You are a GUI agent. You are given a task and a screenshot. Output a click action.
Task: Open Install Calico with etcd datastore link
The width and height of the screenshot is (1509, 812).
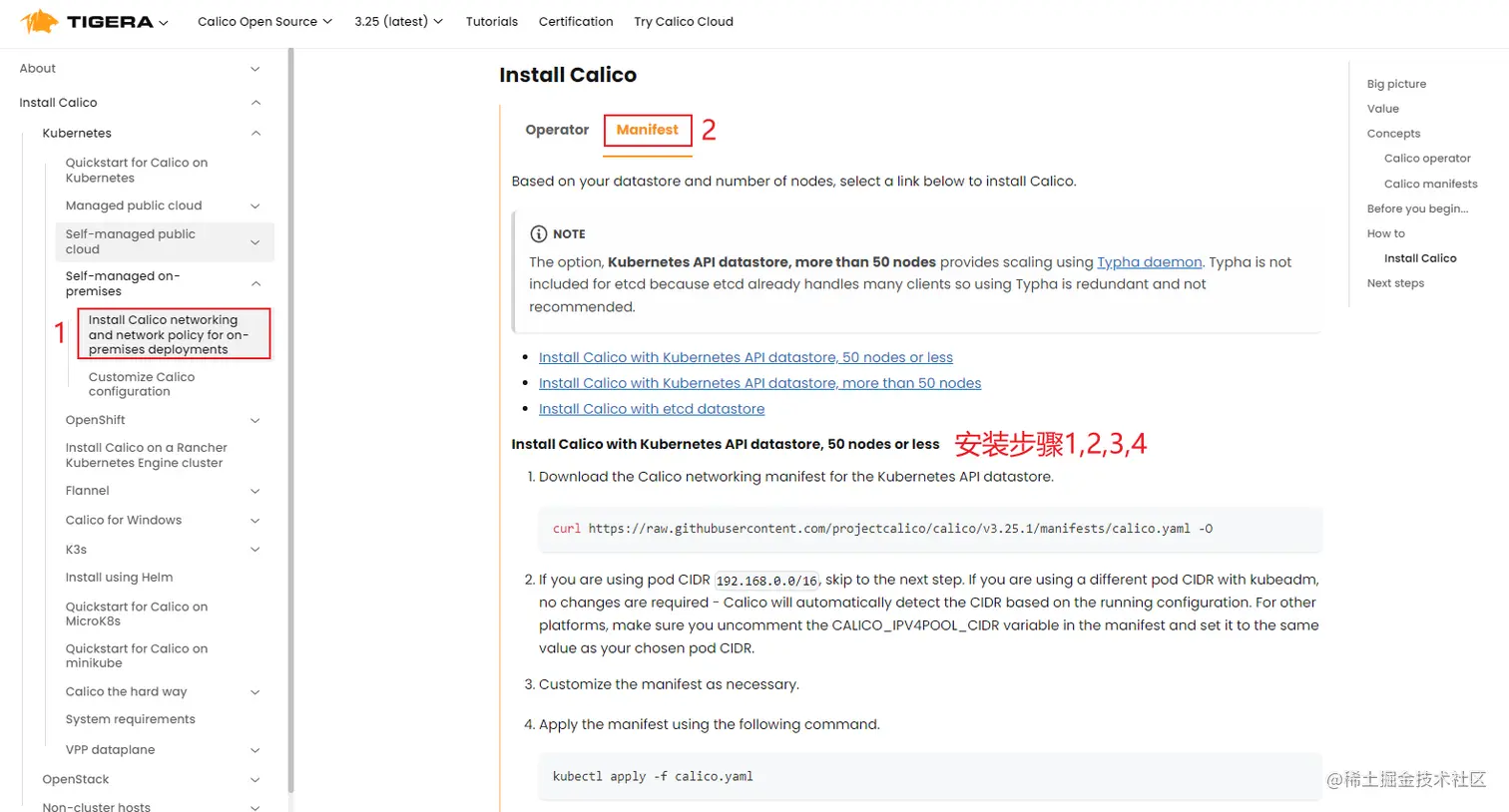[x=652, y=409]
